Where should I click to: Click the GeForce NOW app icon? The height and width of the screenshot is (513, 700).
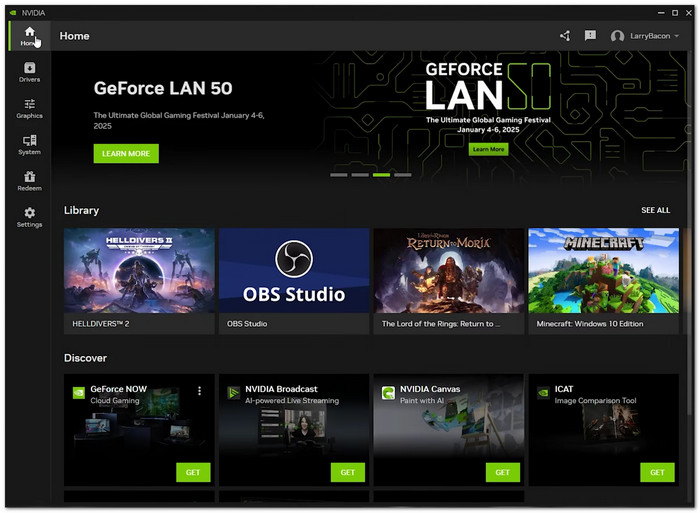click(79, 393)
